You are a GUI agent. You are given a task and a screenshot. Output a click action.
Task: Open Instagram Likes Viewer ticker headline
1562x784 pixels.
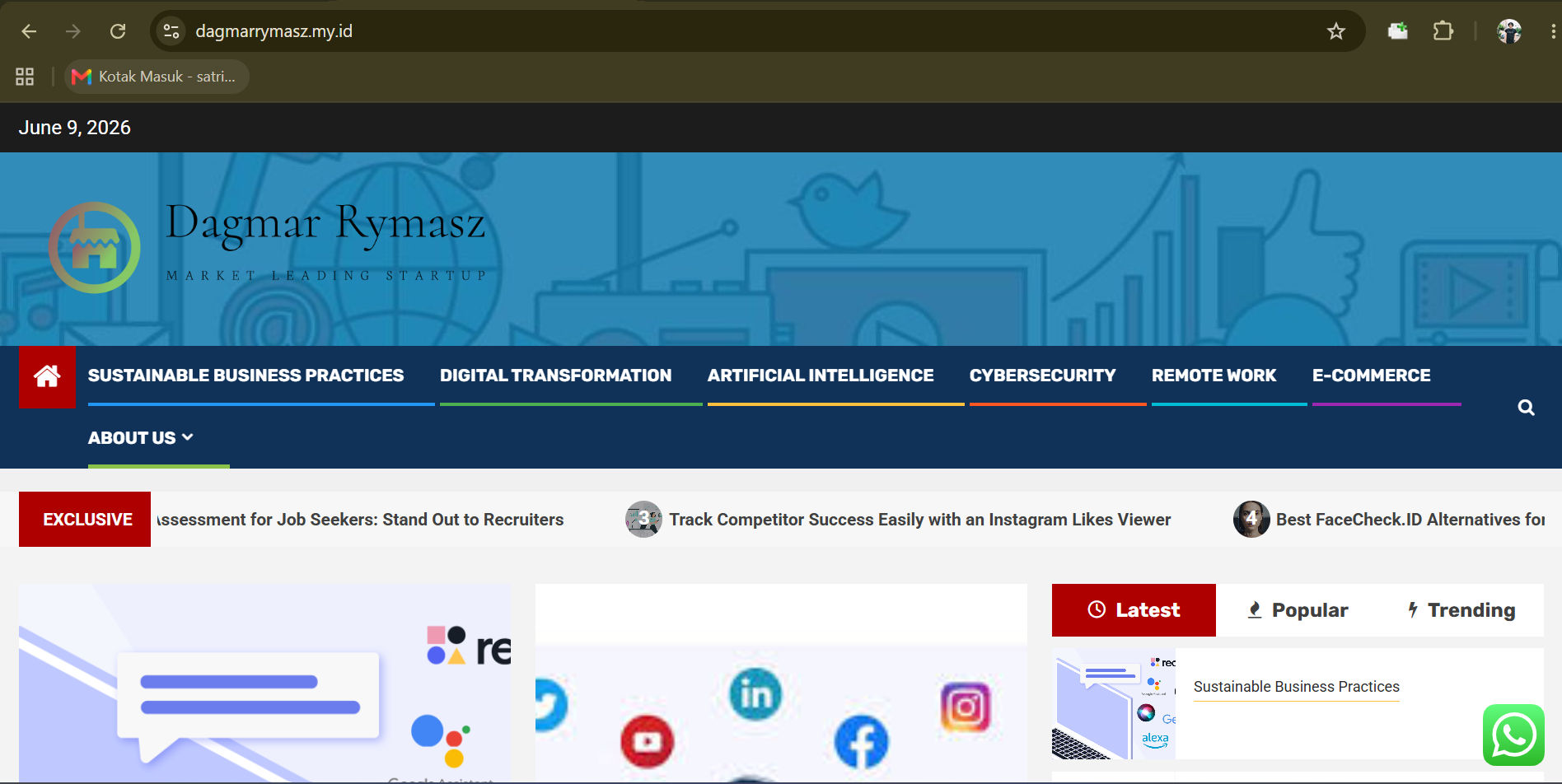click(919, 520)
